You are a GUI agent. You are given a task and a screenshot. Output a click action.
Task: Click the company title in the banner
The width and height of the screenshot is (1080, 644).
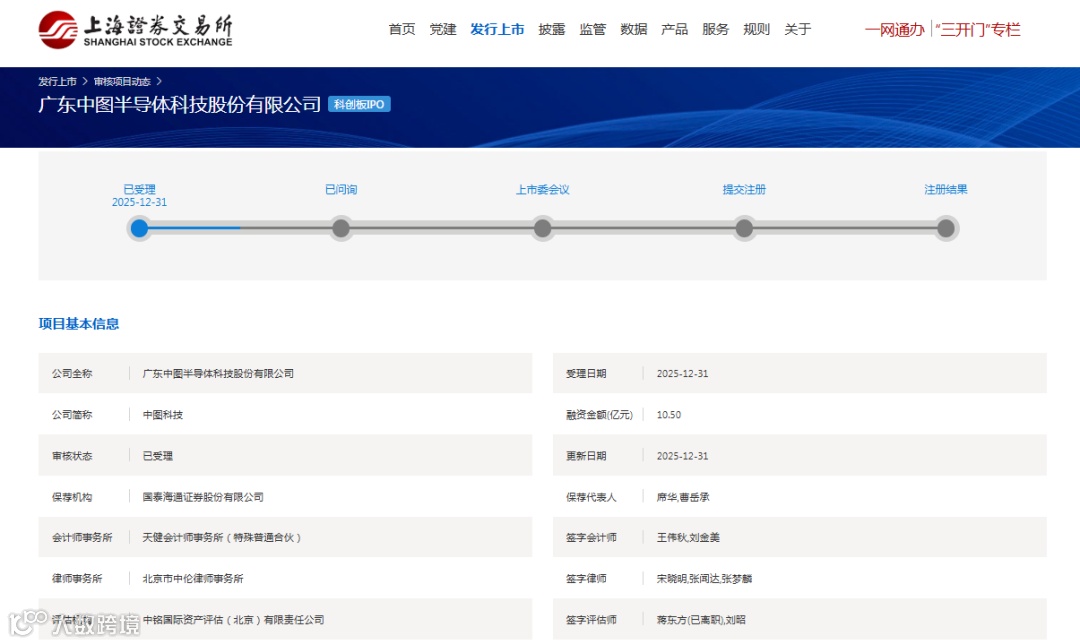[x=180, y=104]
